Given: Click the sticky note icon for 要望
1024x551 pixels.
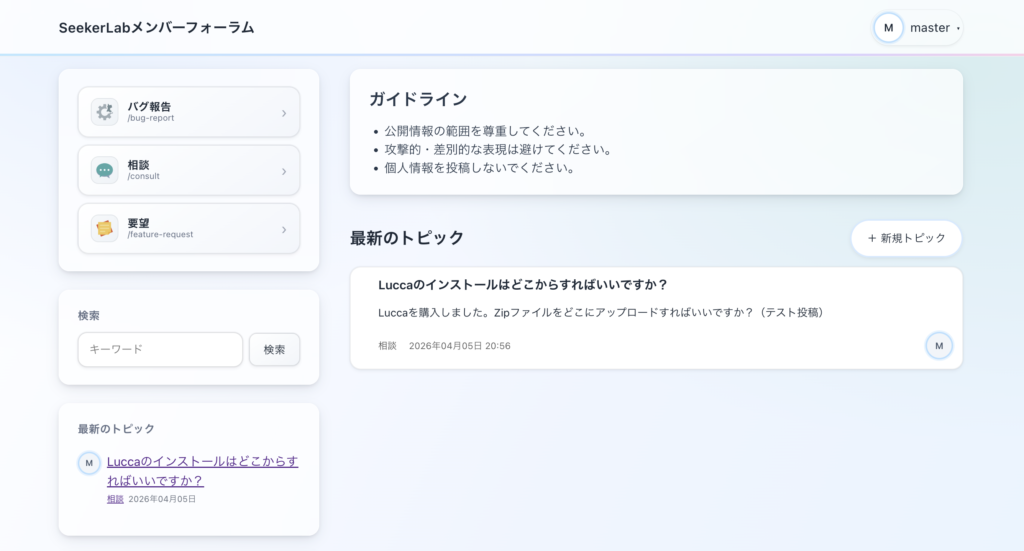Looking at the screenshot, I should coord(104,229).
